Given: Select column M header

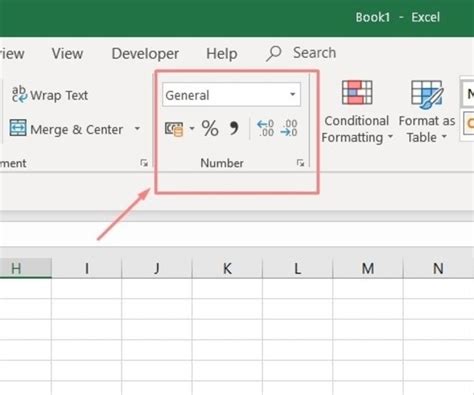Looking at the screenshot, I should (x=368, y=268).
